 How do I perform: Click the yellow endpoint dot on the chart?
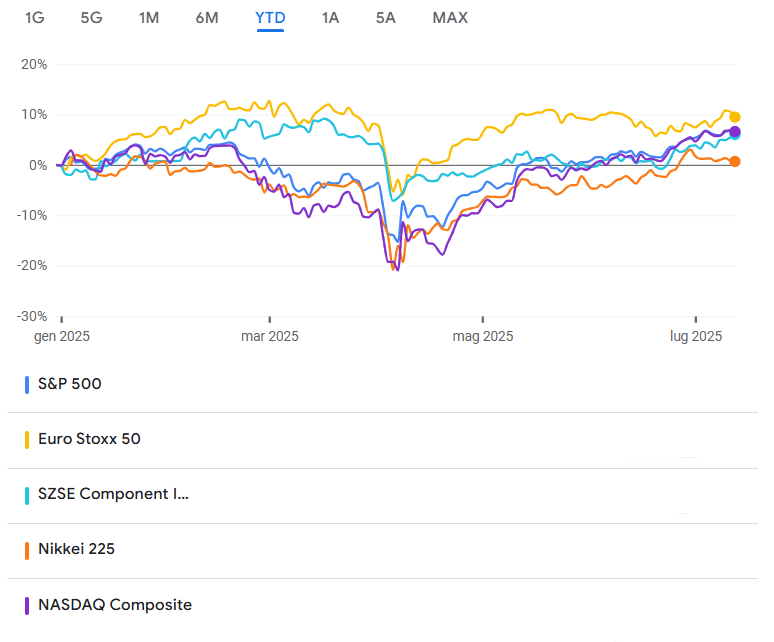[735, 117]
